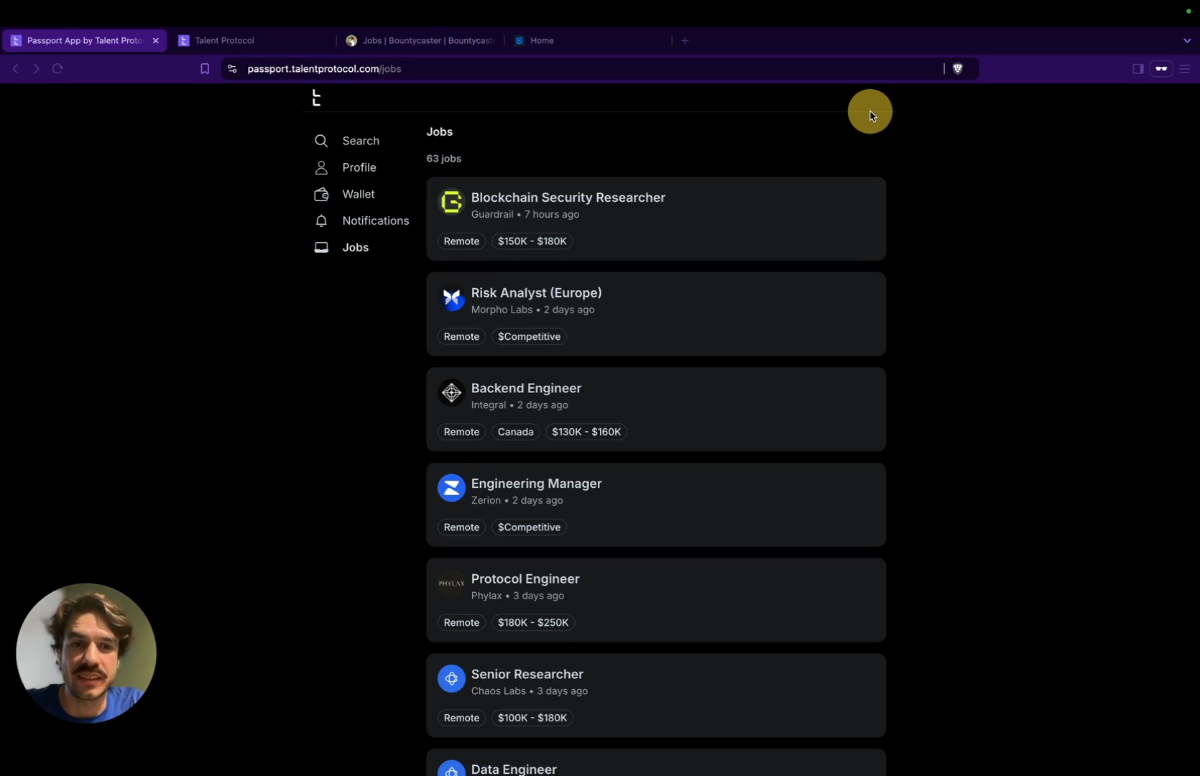The height and width of the screenshot is (776, 1200).
Task: Click $Competitive tag on Risk Analyst card
Action: 529,337
